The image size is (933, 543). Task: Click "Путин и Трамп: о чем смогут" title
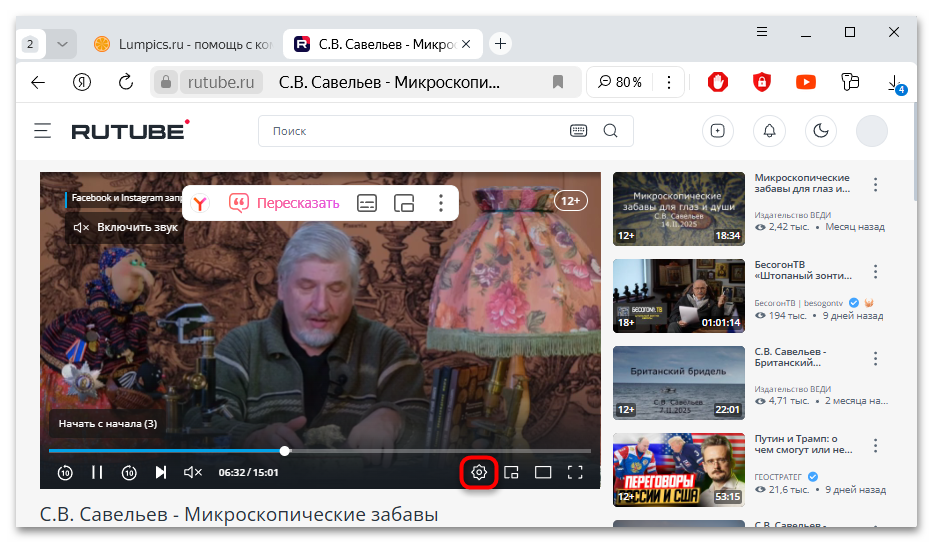tap(803, 444)
